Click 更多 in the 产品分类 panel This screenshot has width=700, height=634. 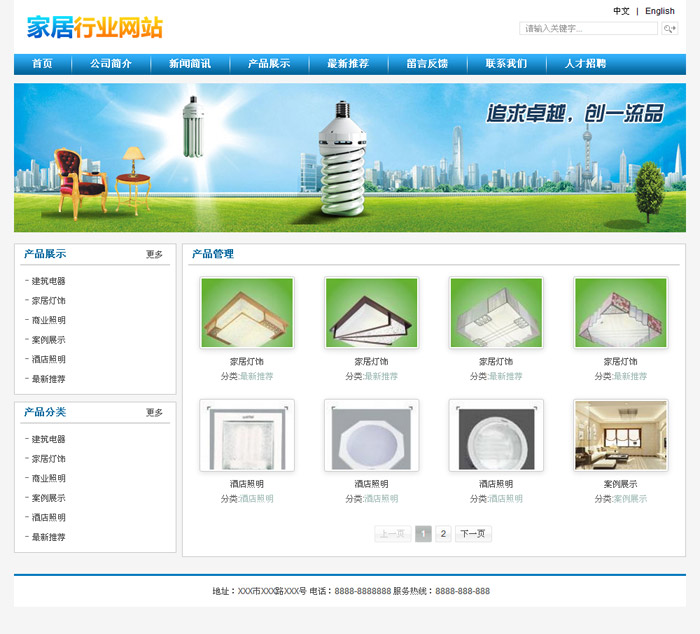pos(154,412)
